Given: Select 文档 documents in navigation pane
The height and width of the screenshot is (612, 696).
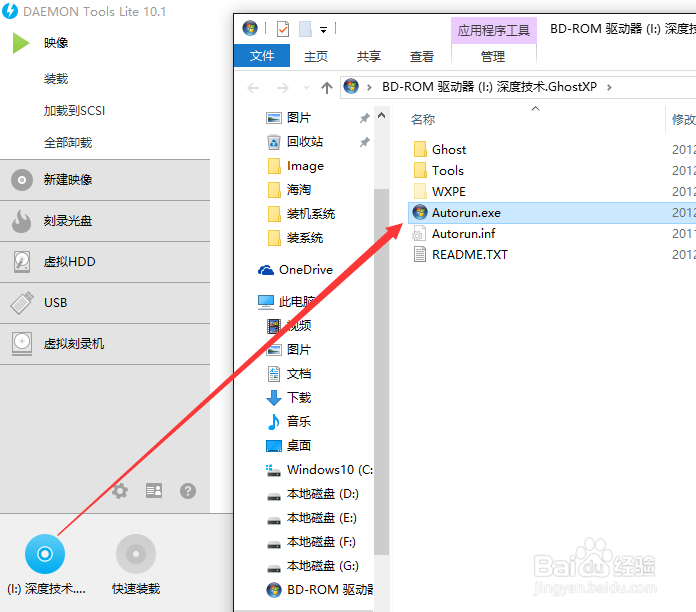Looking at the screenshot, I should point(289,374).
